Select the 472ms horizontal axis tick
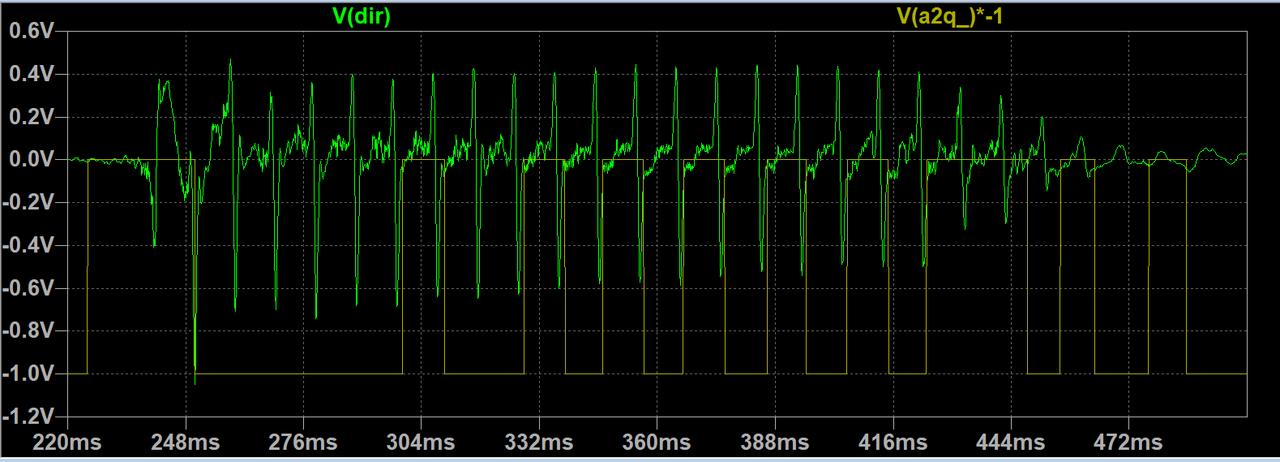This screenshot has height=462, width=1280. tap(1129, 441)
